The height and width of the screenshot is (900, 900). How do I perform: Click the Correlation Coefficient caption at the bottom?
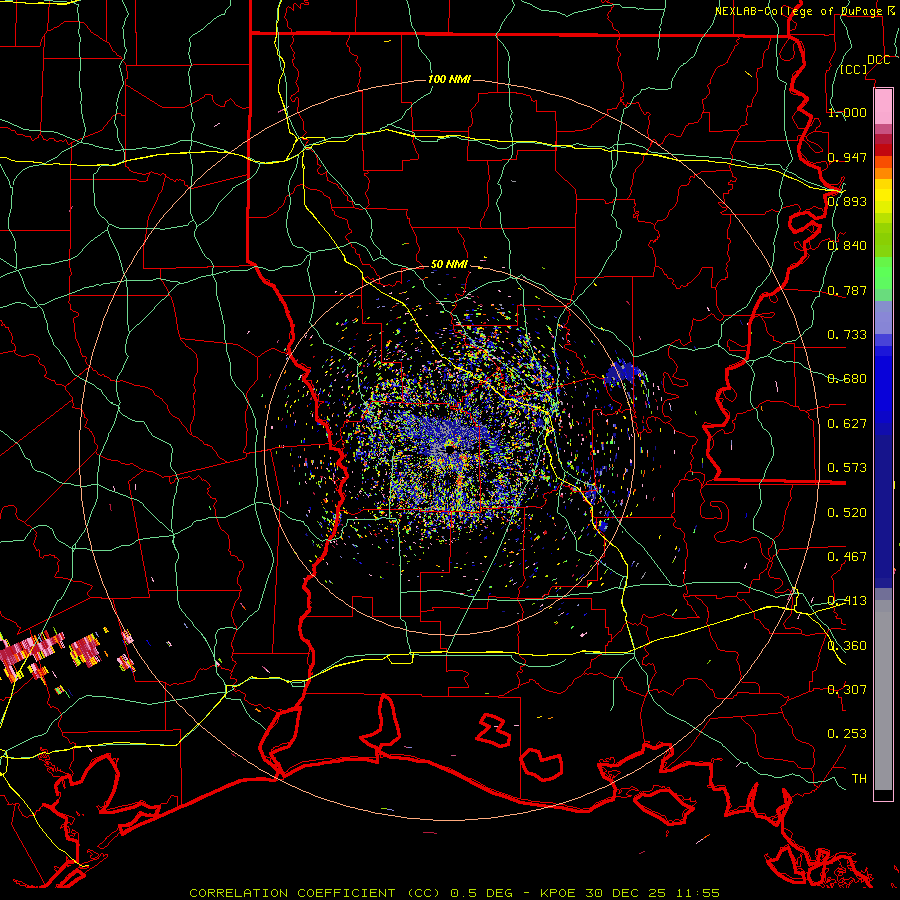(454, 893)
